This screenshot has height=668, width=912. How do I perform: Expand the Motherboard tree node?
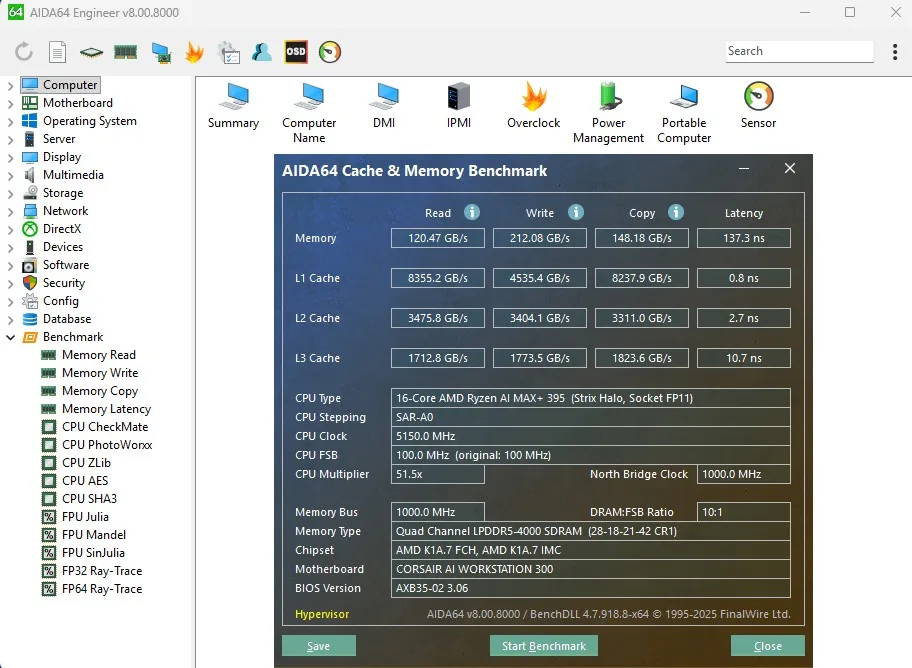coord(10,103)
